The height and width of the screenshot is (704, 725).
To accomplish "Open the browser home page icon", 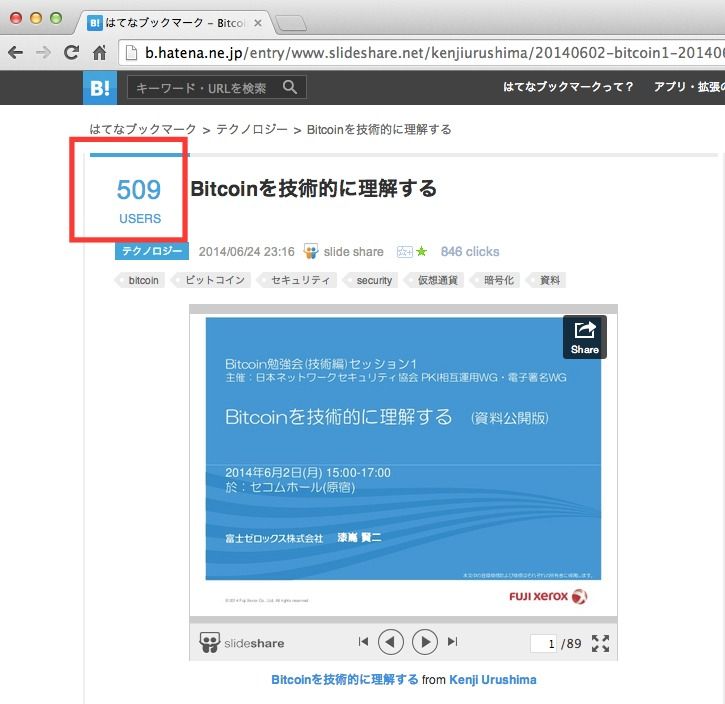I will click(99, 53).
